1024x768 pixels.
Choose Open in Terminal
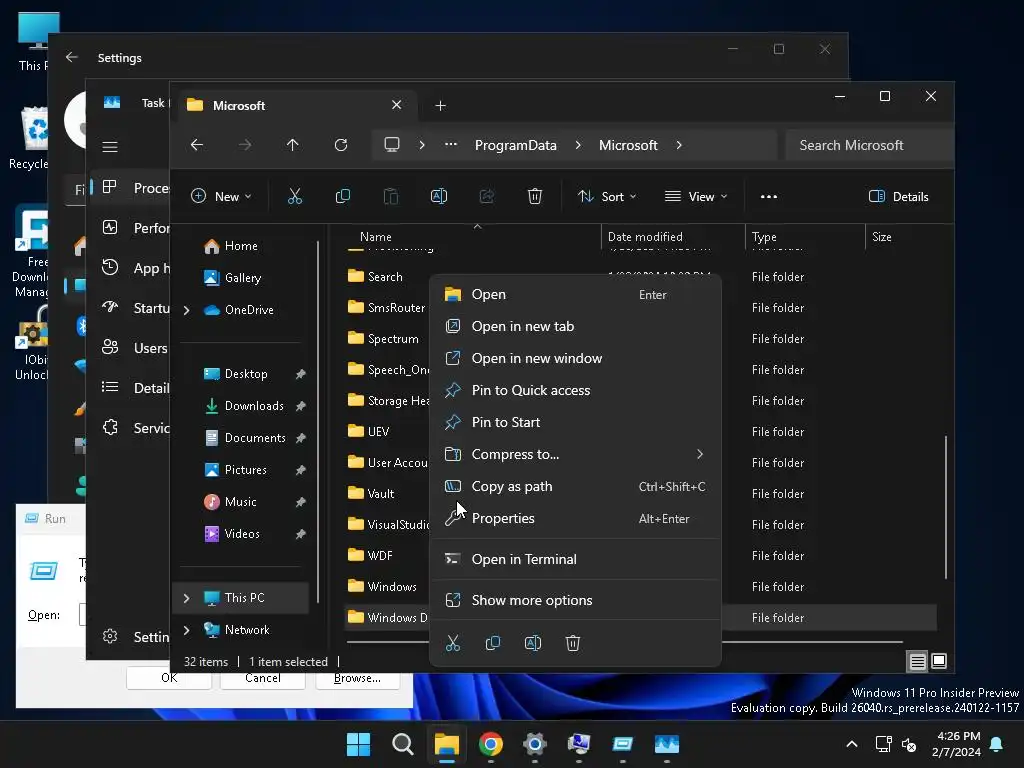(575, 560)
